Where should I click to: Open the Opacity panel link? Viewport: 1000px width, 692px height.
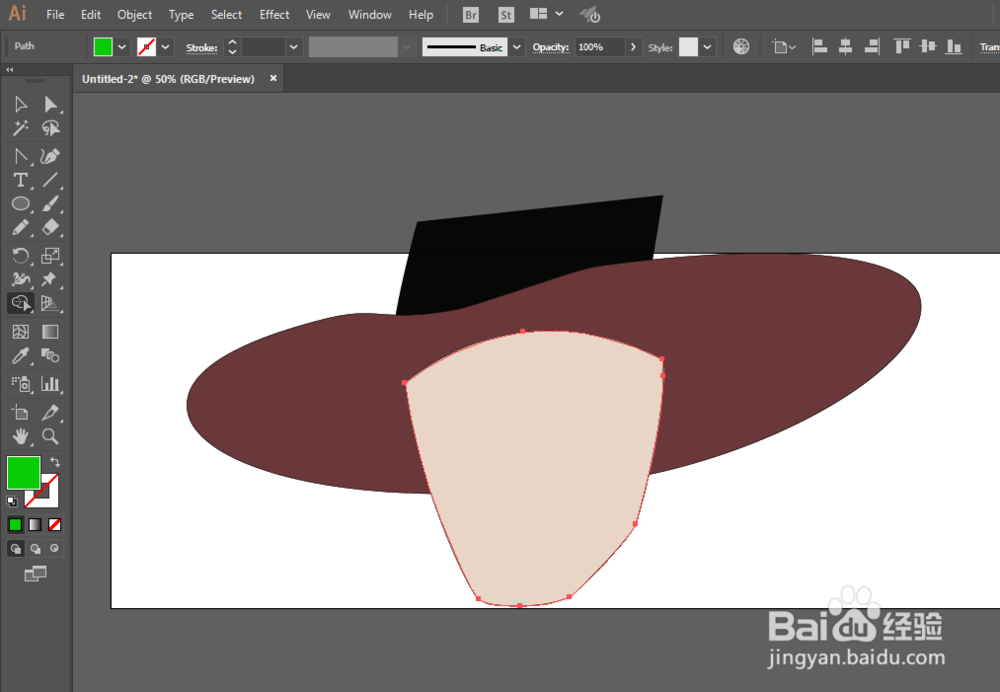pos(550,47)
